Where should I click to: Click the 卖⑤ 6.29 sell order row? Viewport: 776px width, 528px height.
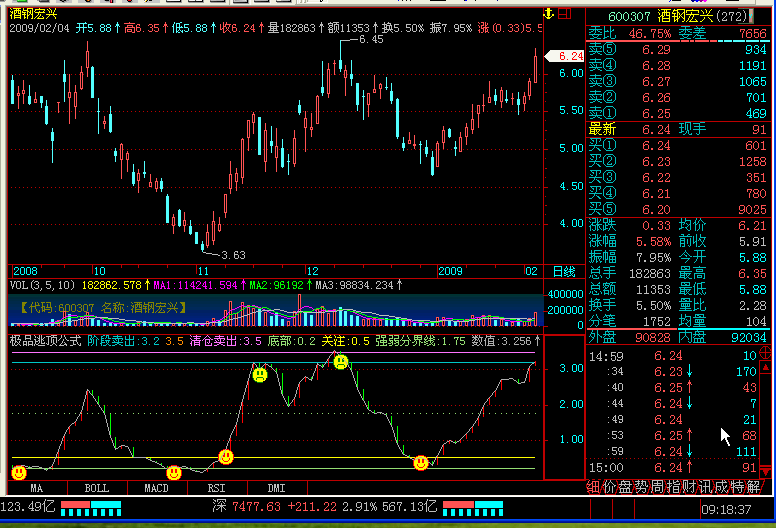click(678, 49)
